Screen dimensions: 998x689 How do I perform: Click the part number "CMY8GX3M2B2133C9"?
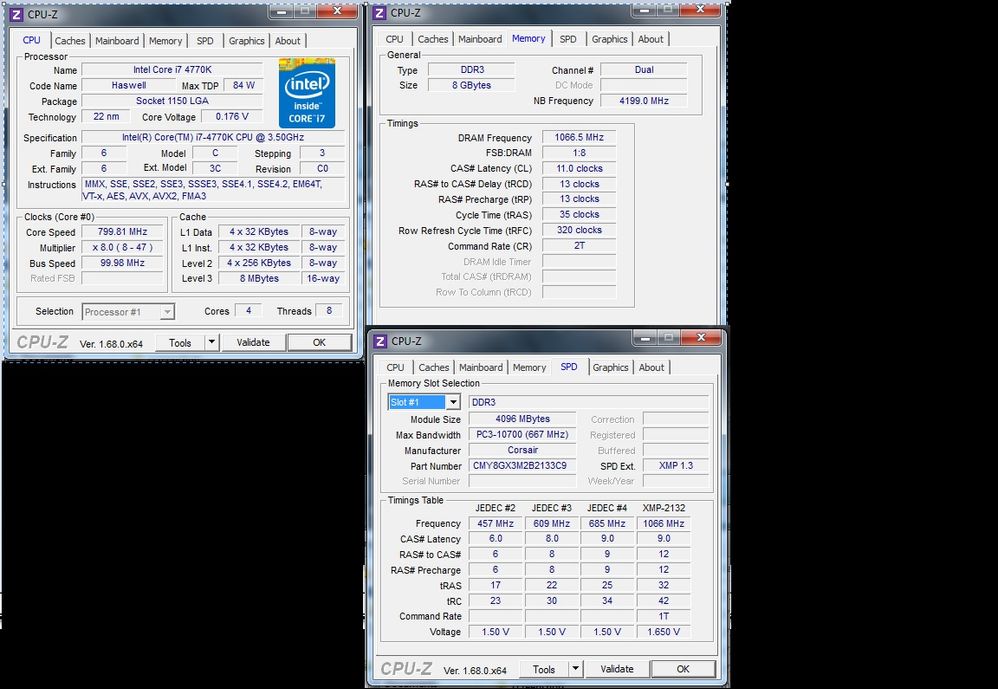523,466
